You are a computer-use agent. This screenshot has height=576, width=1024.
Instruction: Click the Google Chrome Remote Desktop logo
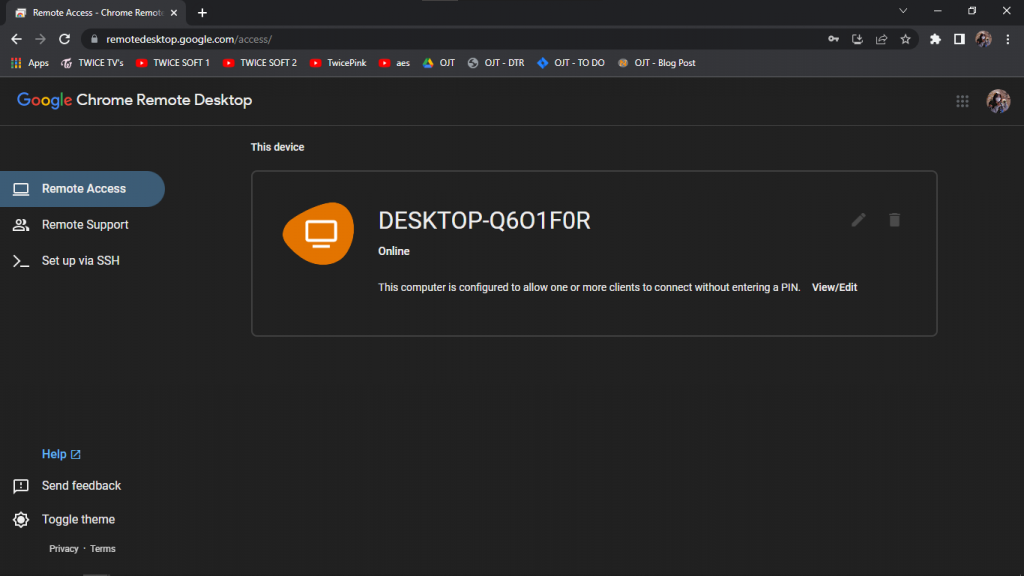tap(135, 100)
